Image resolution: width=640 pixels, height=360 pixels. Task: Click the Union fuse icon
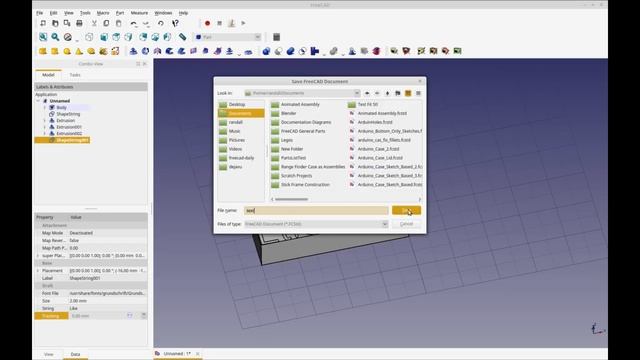click(290, 51)
